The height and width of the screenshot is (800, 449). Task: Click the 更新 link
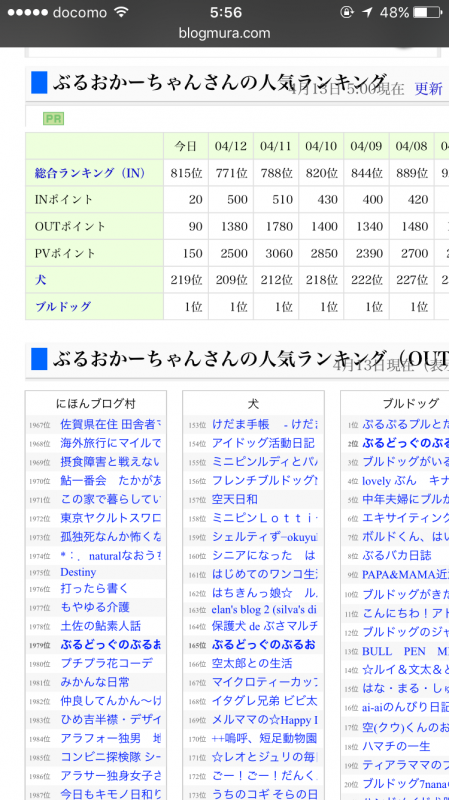pyautogui.click(x=428, y=89)
